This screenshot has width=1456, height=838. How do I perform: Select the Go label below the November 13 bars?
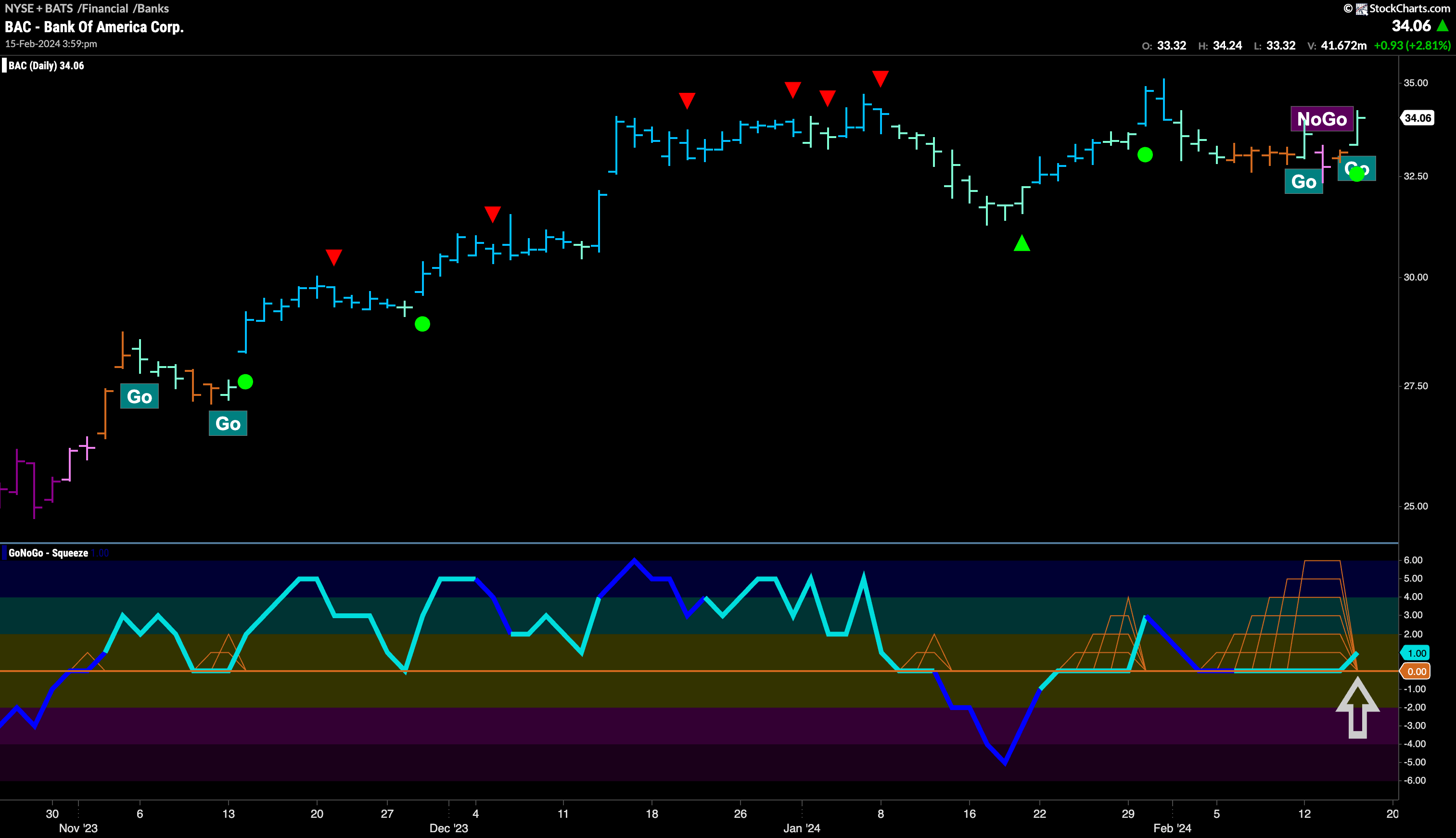tap(228, 424)
